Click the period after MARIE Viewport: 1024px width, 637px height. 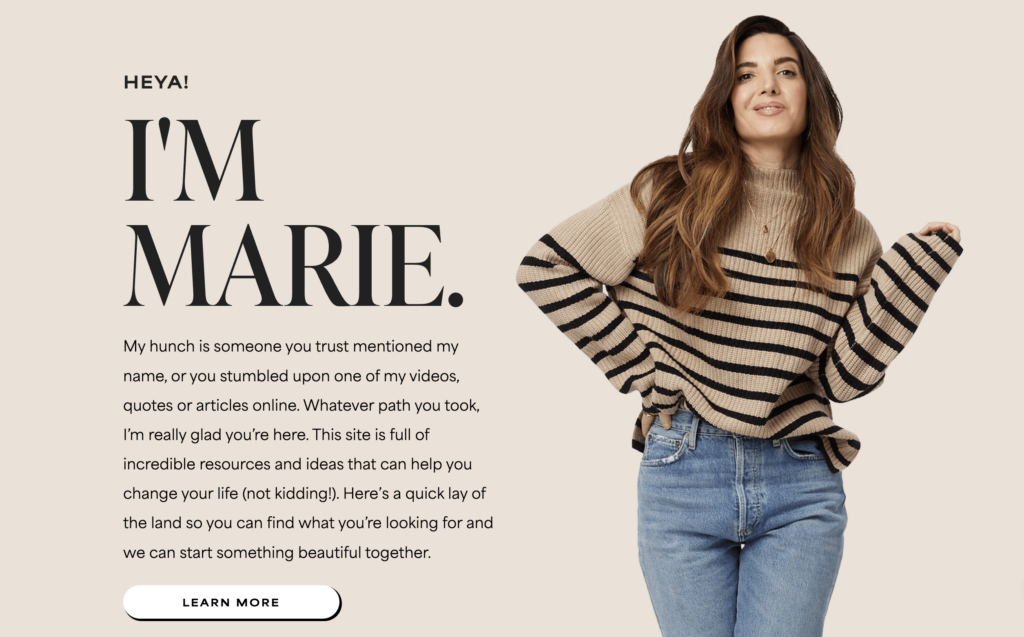point(455,300)
